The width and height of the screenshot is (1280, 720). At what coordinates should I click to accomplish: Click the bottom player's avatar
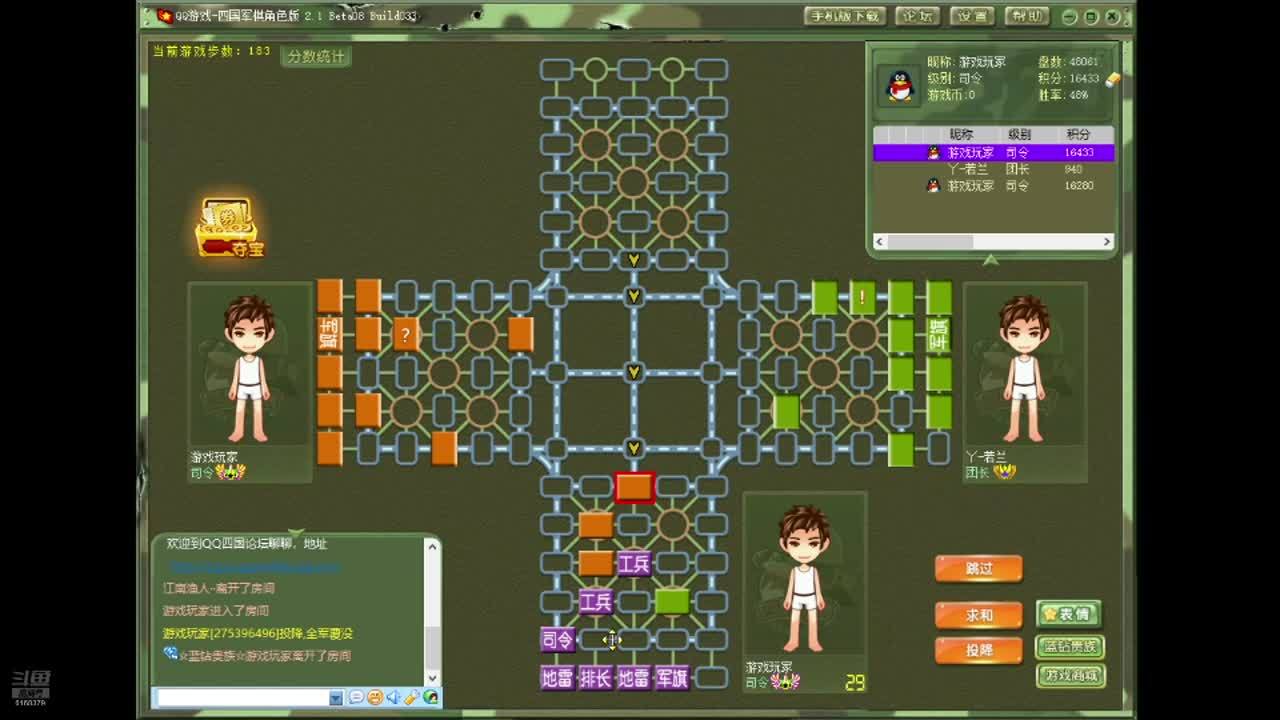[x=805, y=578]
